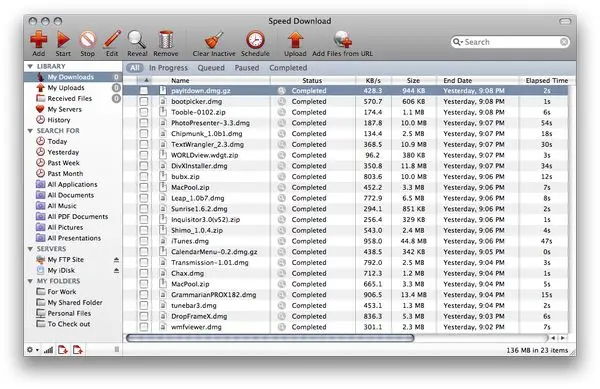Image resolution: width=600 pixels, height=389 pixels.
Task: Sort by KB/s column header
Action: tap(373, 80)
